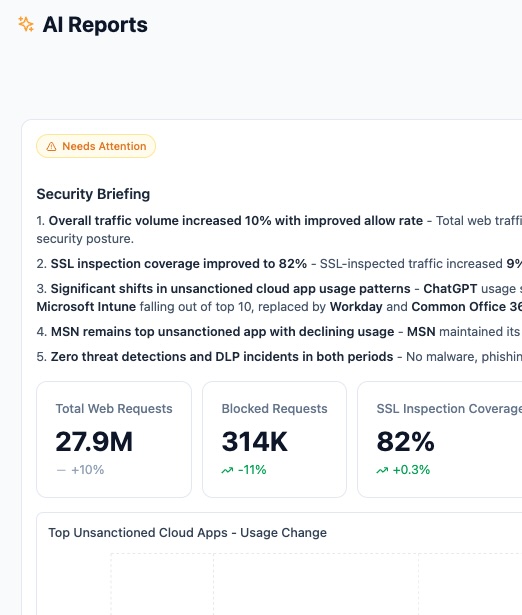Screen dimensions: 522x615
Task: Click briefing item about unsanctioned cloud app shifts
Action: 279,297
